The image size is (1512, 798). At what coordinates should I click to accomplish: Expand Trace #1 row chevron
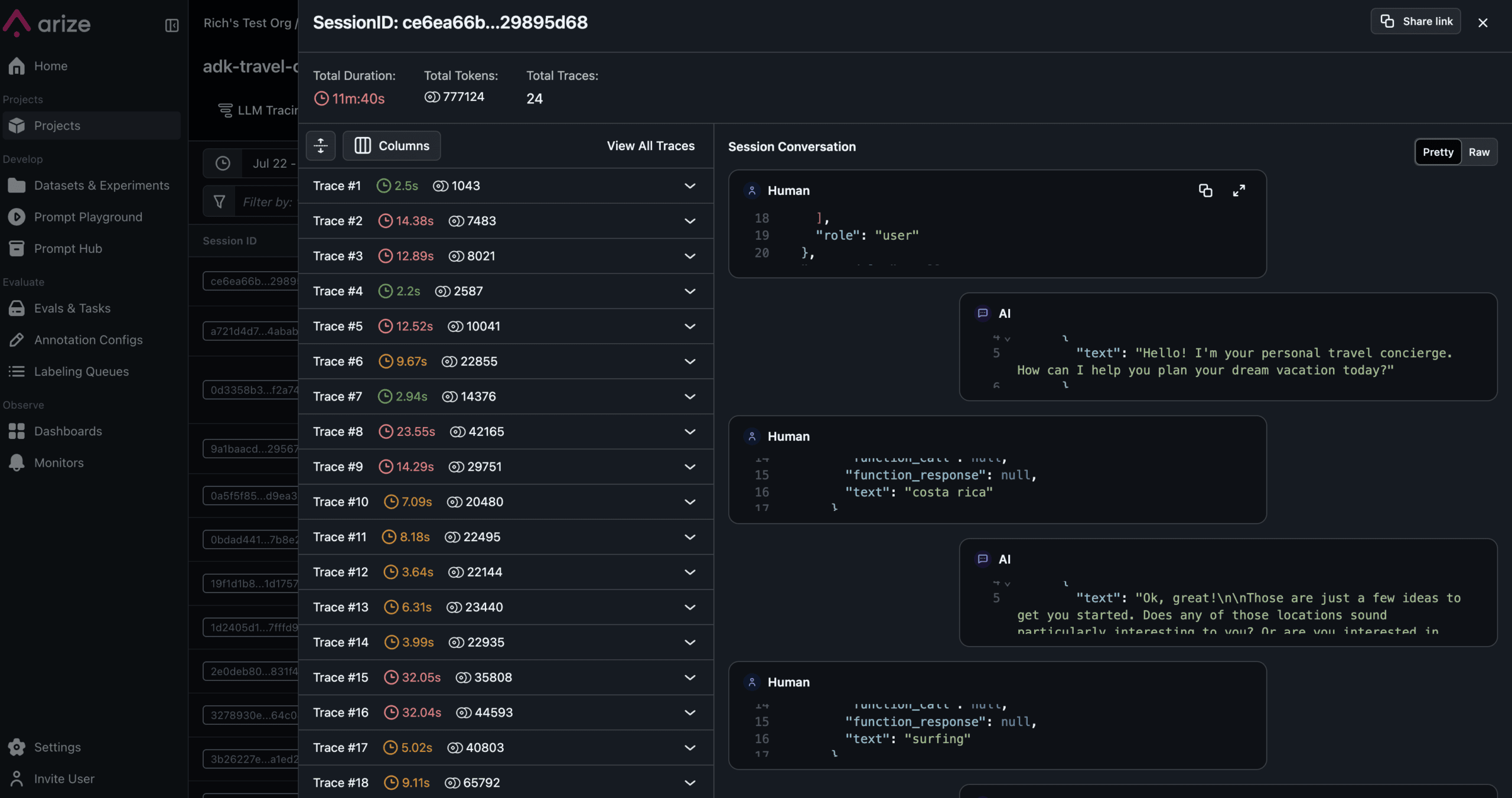(689, 186)
